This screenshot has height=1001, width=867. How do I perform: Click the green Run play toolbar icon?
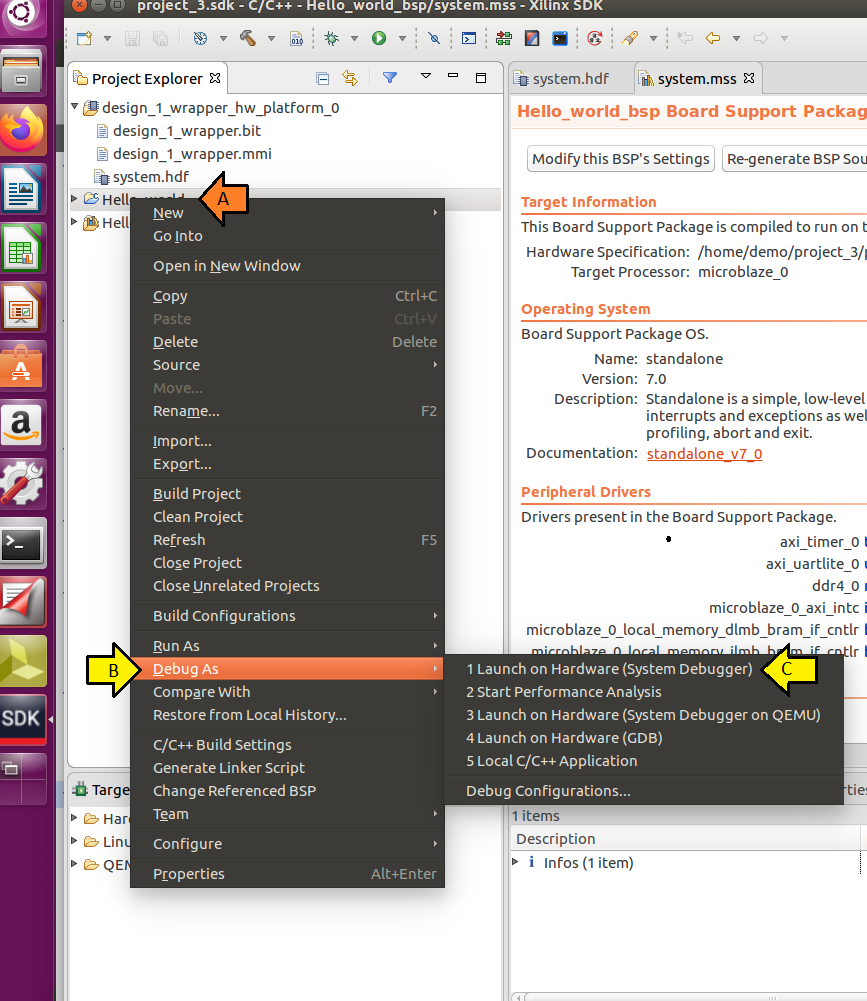379,38
